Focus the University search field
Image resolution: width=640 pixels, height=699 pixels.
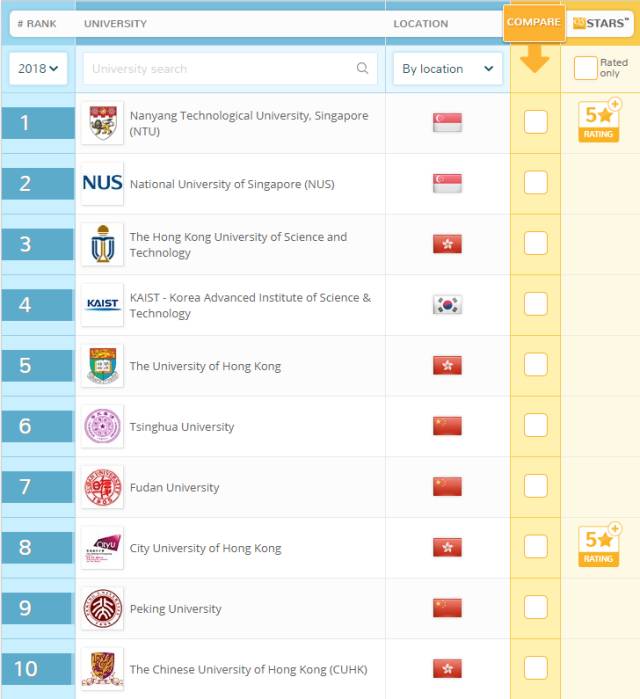pos(230,68)
